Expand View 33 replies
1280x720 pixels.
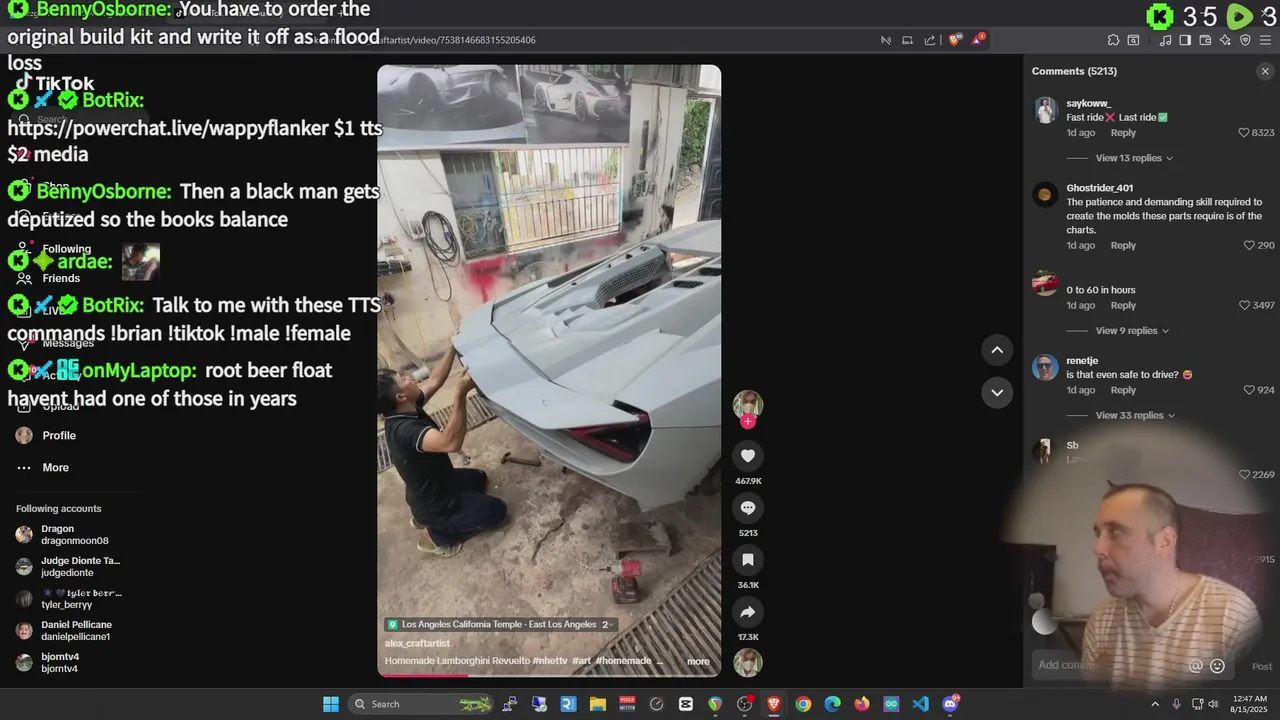(1134, 415)
